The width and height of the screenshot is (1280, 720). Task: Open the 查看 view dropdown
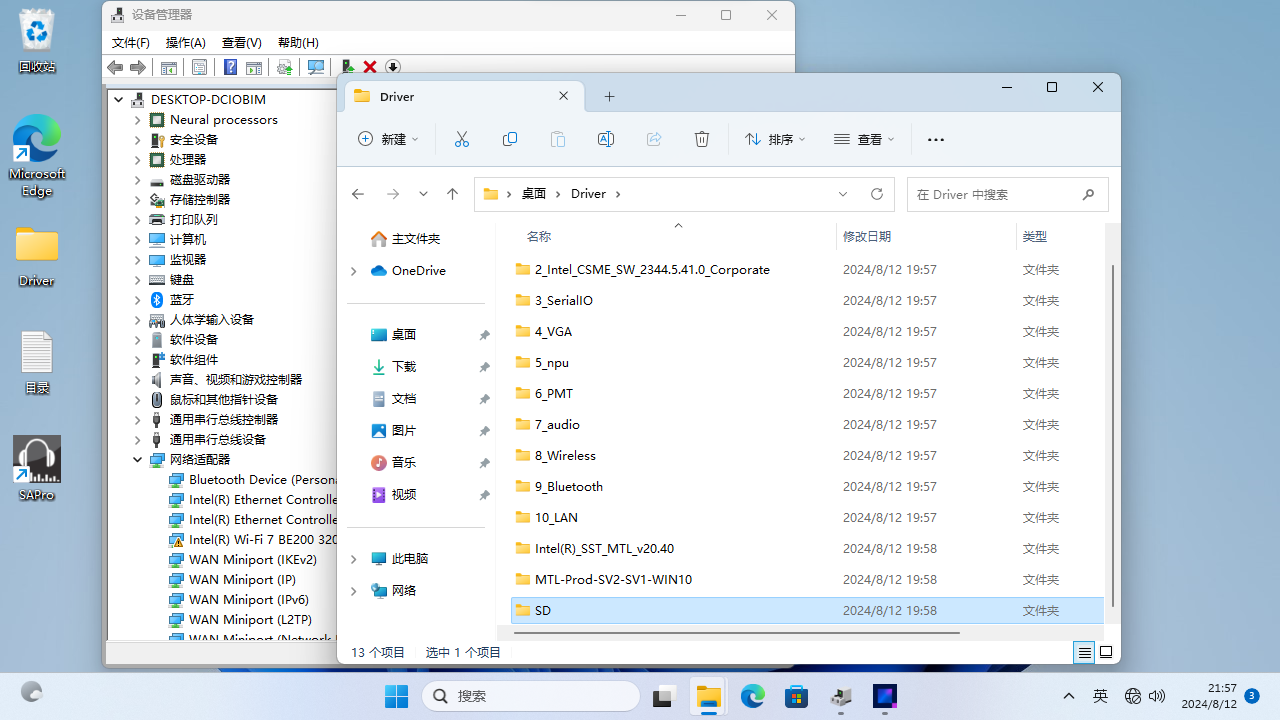(x=864, y=139)
